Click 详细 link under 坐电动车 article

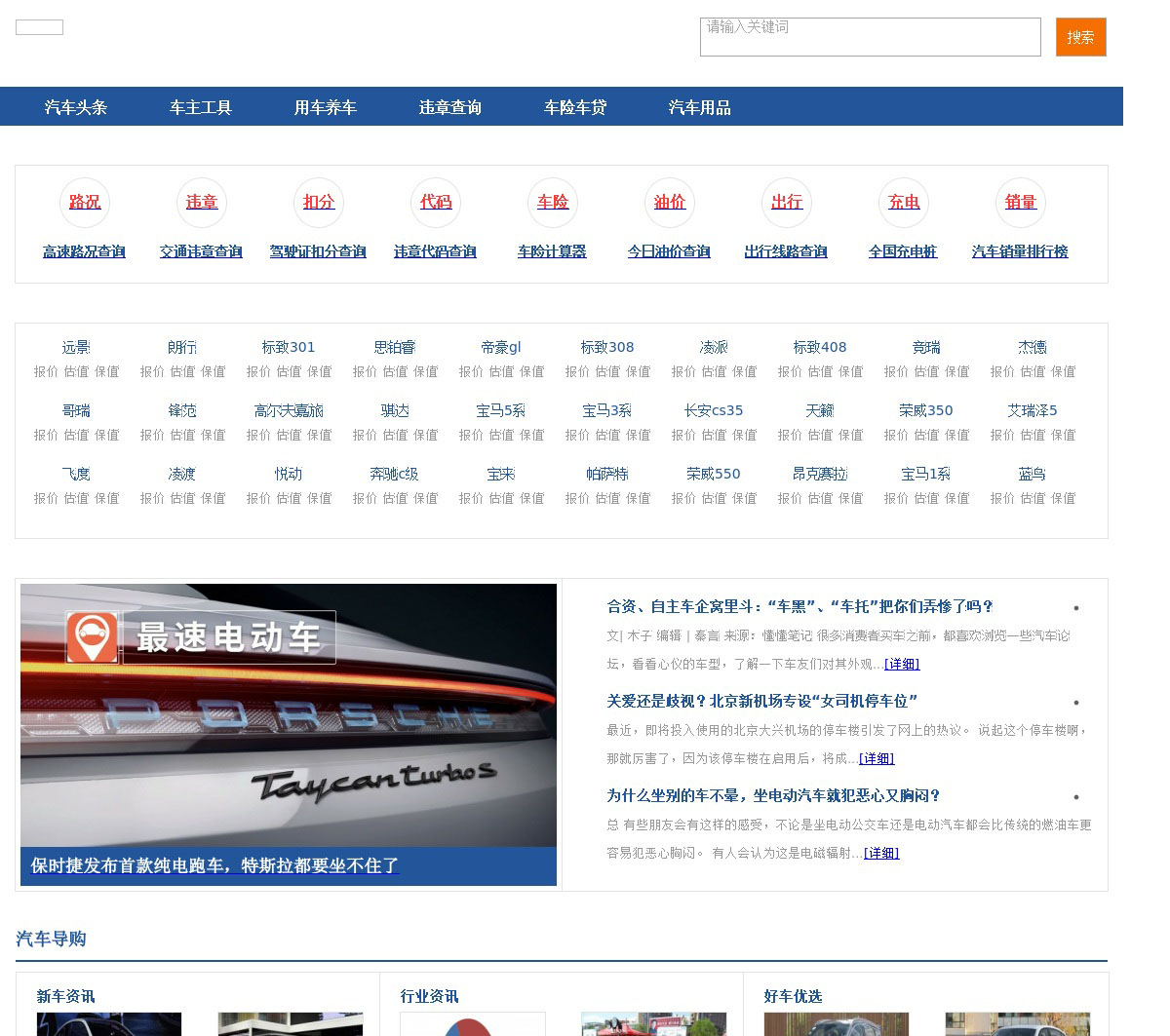[881, 853]
